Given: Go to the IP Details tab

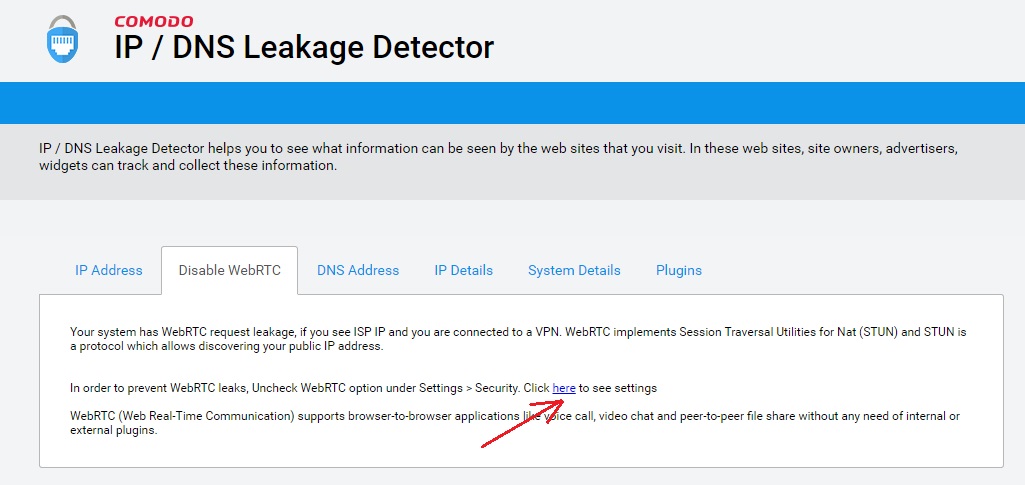Looking at the screenshot, I should (463, 270).
